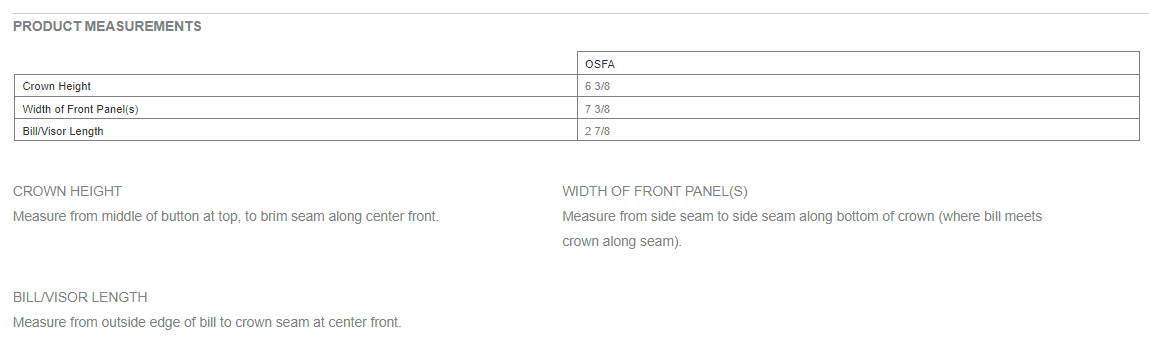The height and width of the screenshot is (363, 1149).
Task: Click the horizontal divider above Product Measurements
Action: [574, 13]
